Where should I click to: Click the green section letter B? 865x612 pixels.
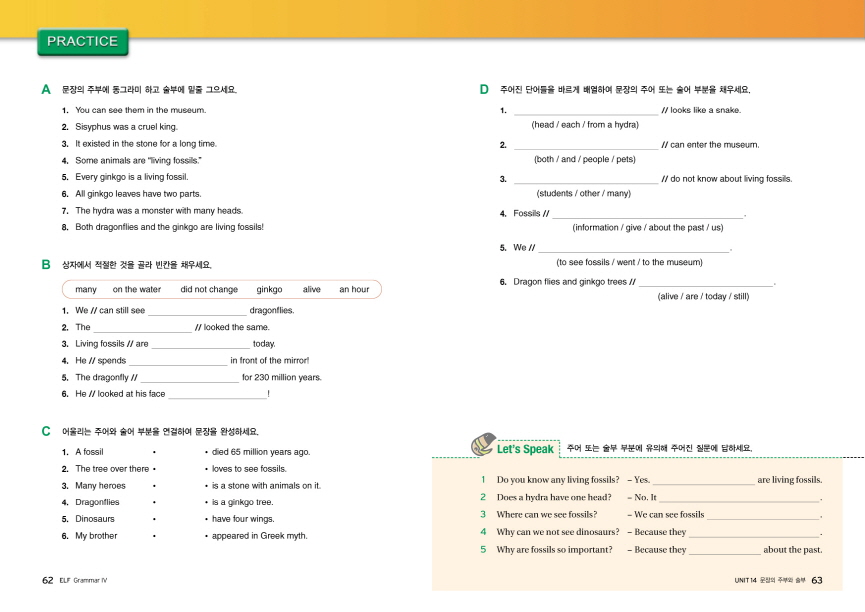[x=46, y=265]
